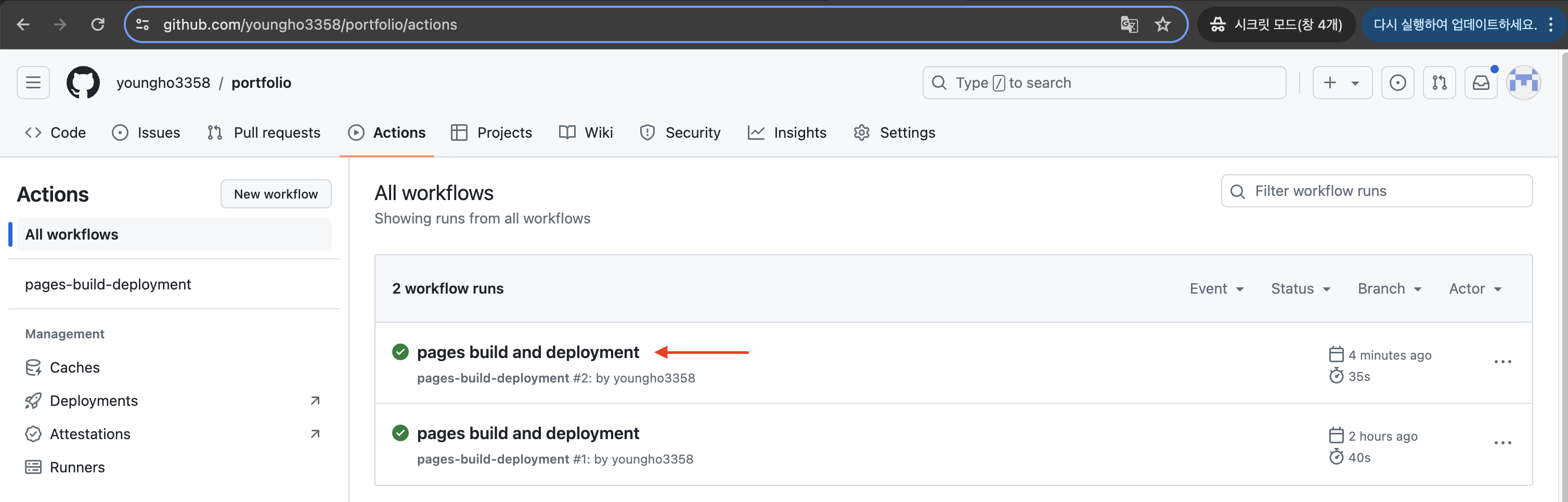The width and height of the screenshot is (1568, 502).
Task: Open the pull requests shortcut icon in header
Action: point(1439,82)
